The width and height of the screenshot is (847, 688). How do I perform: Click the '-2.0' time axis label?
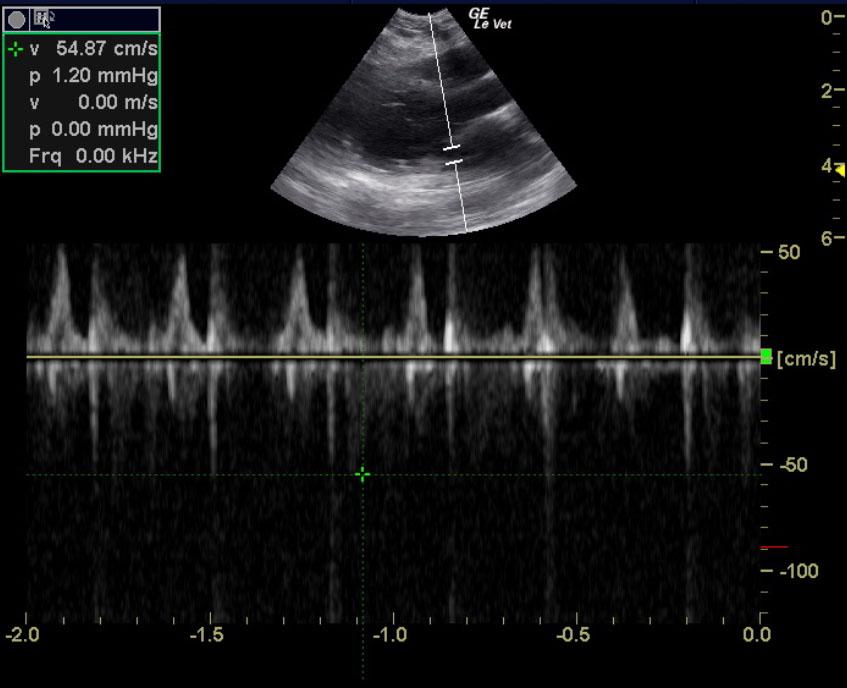pos(22,635)
